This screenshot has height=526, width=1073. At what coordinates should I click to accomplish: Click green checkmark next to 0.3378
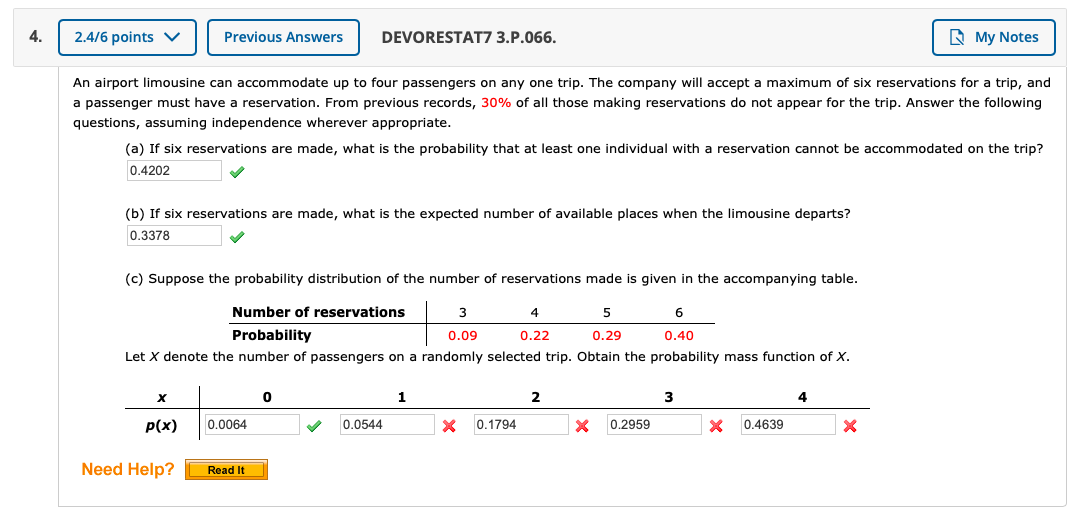237,238
